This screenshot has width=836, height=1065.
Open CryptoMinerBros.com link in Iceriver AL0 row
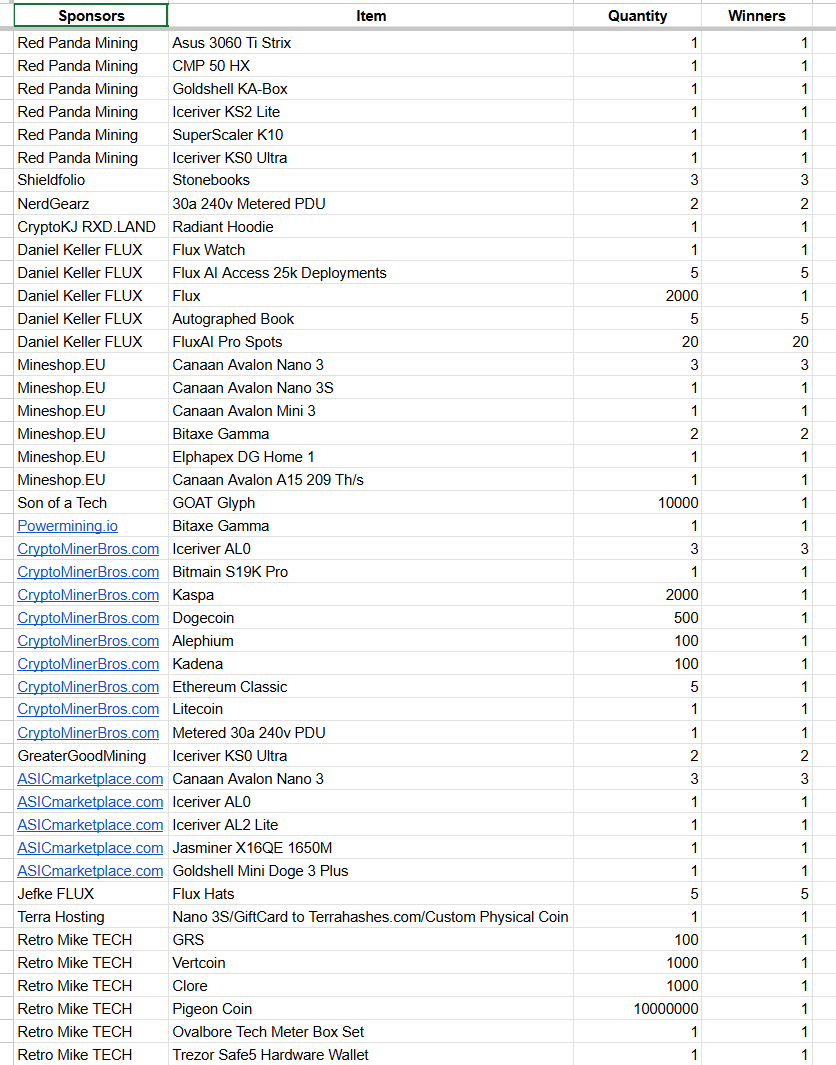(88, 549)
